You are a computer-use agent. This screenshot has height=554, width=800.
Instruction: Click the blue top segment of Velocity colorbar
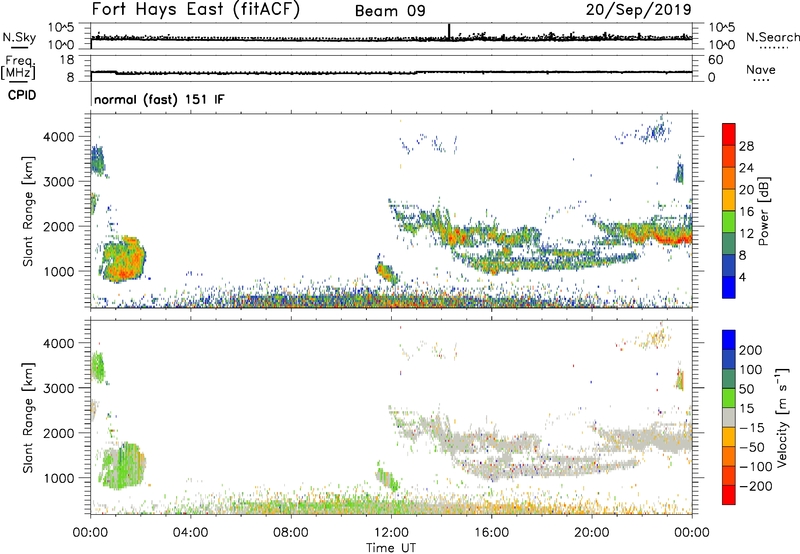click(x=729, y=340)
